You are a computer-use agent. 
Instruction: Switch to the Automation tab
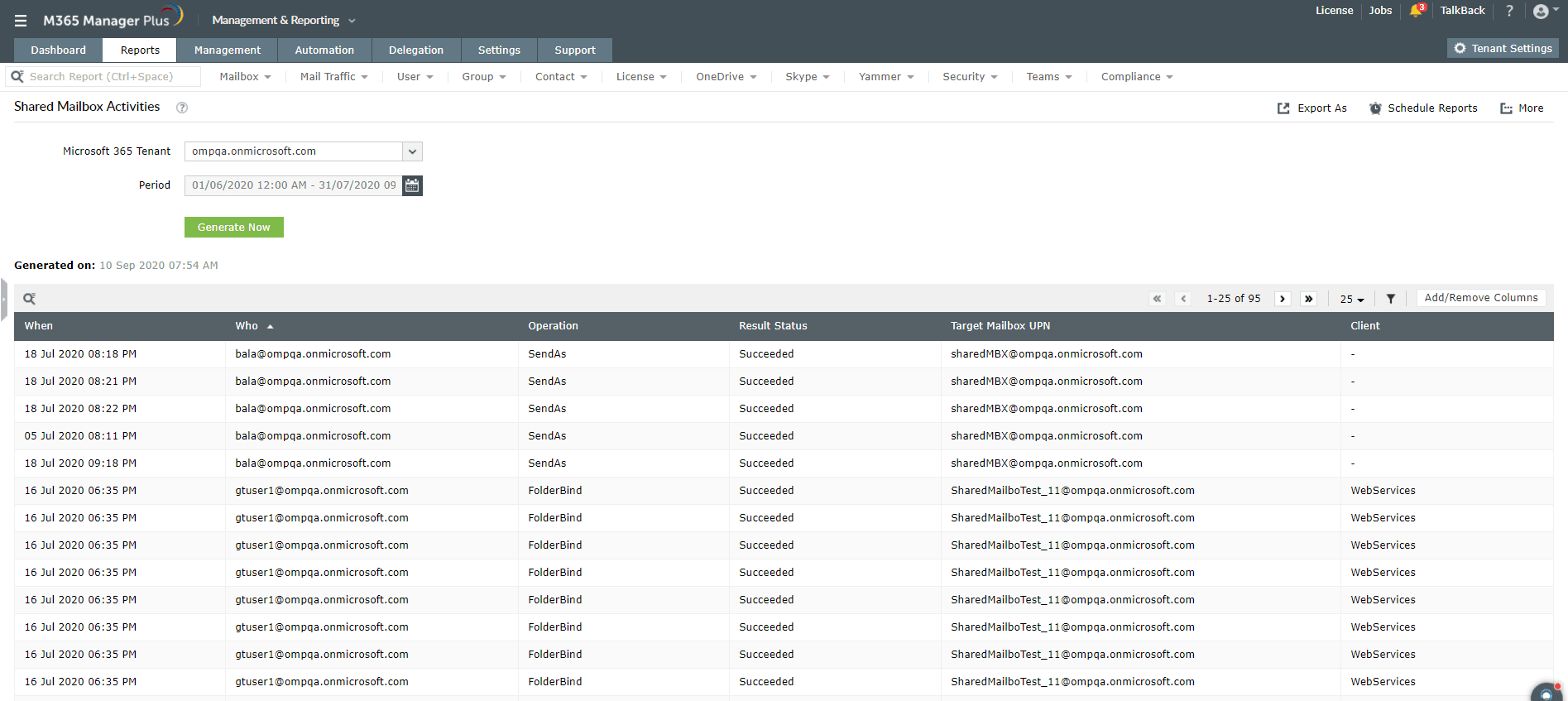coord(324,50)
